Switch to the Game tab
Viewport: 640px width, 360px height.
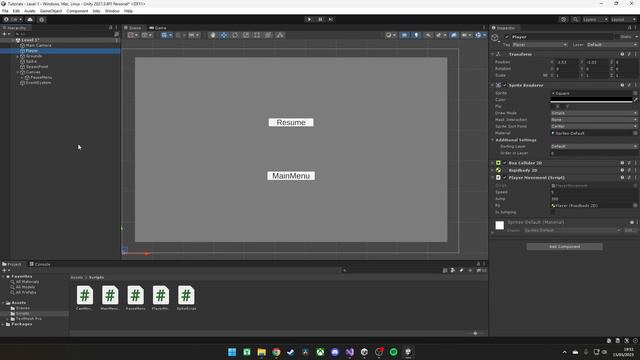pos(158,28)
